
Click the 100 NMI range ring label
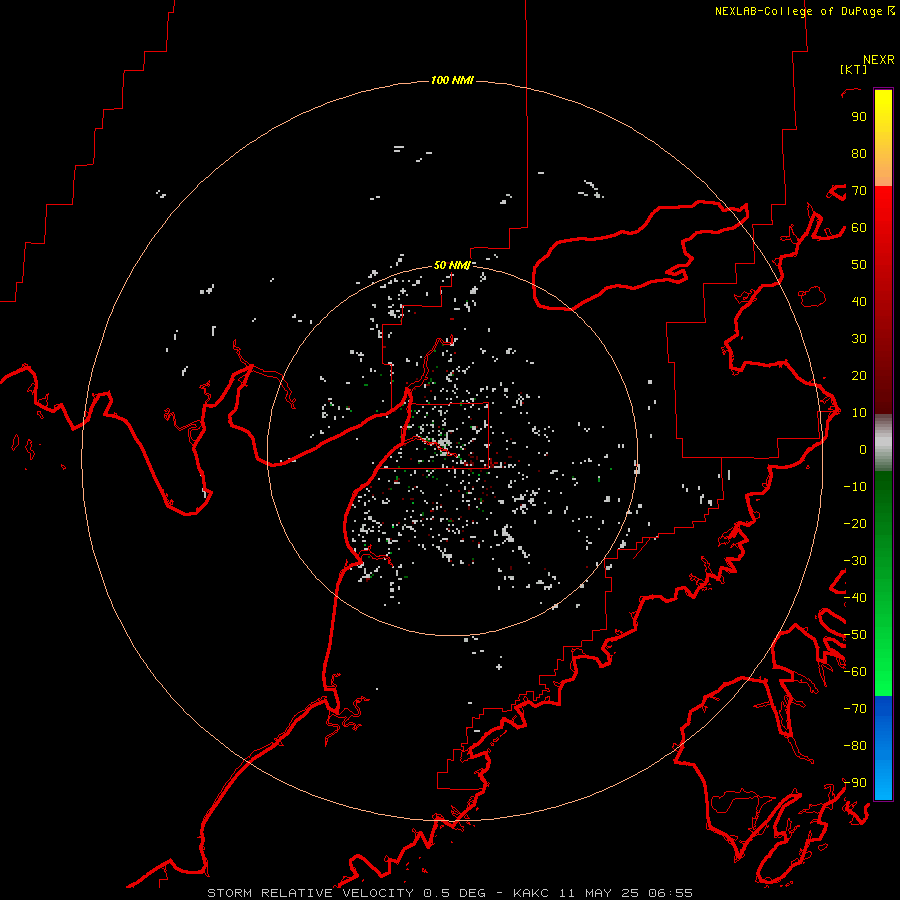[452, 80]
